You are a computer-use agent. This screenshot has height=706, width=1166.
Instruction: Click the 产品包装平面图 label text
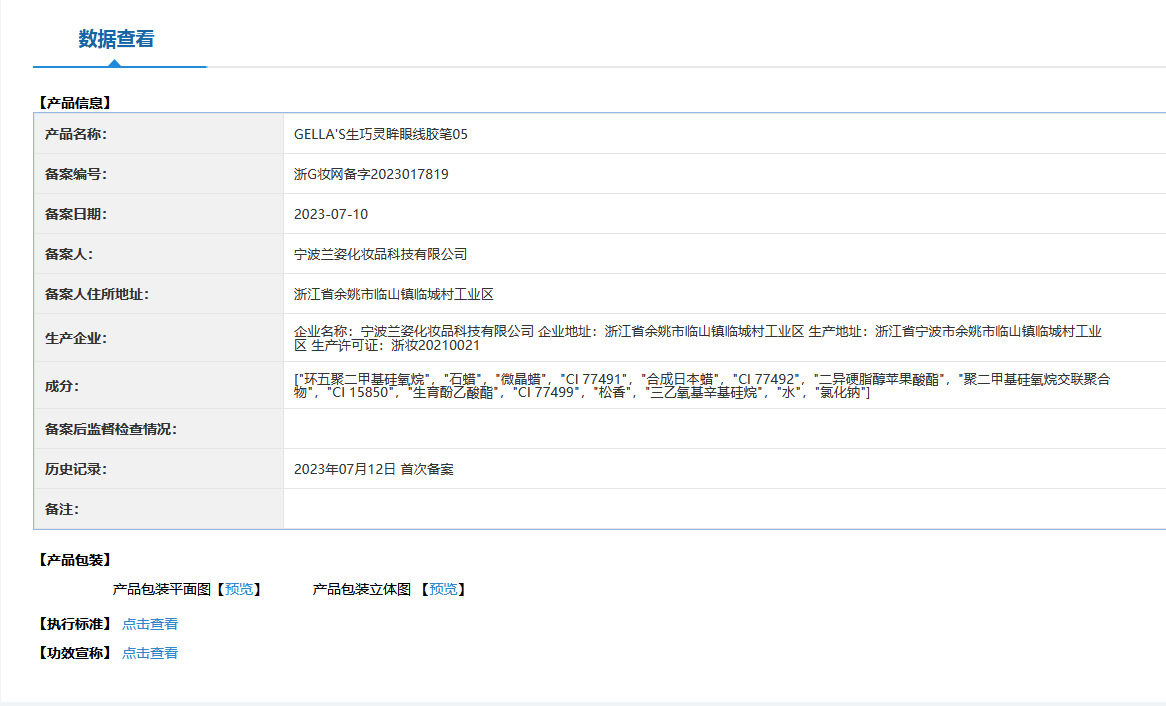(x=161, y=589)
